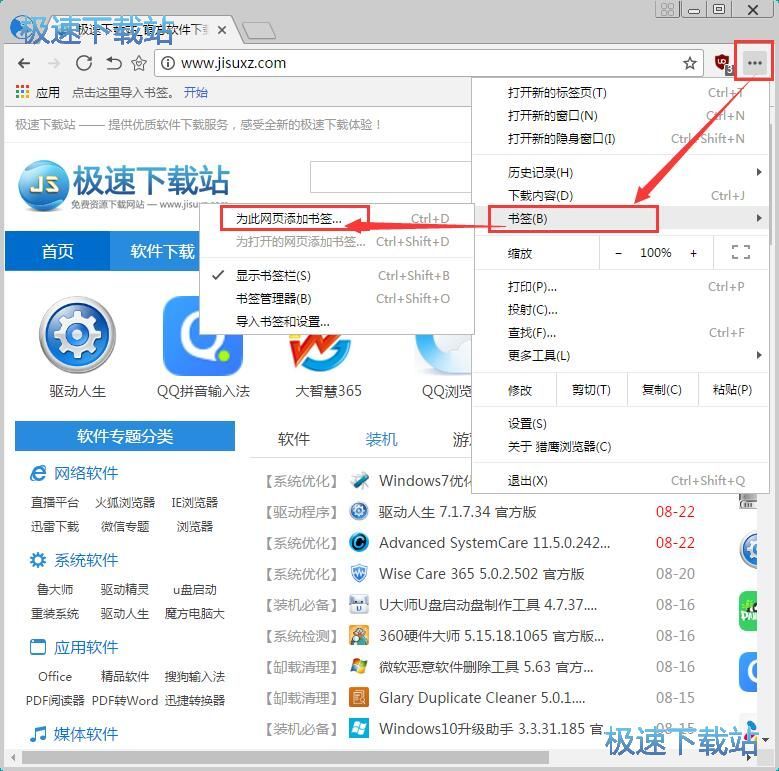Image resolution: width=779 pixels, height=771 pixels.
Task: Toggle 显示书签栏 checked menu item
Action: click(x=336, y=275)
